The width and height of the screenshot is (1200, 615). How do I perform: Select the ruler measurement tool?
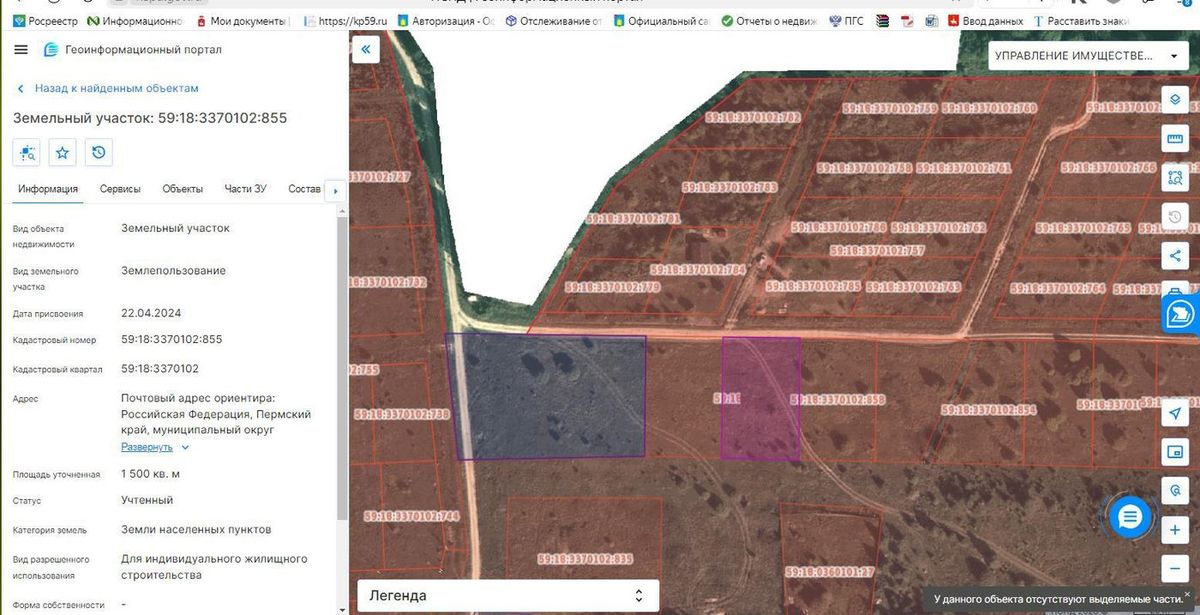click(1175, 138)
